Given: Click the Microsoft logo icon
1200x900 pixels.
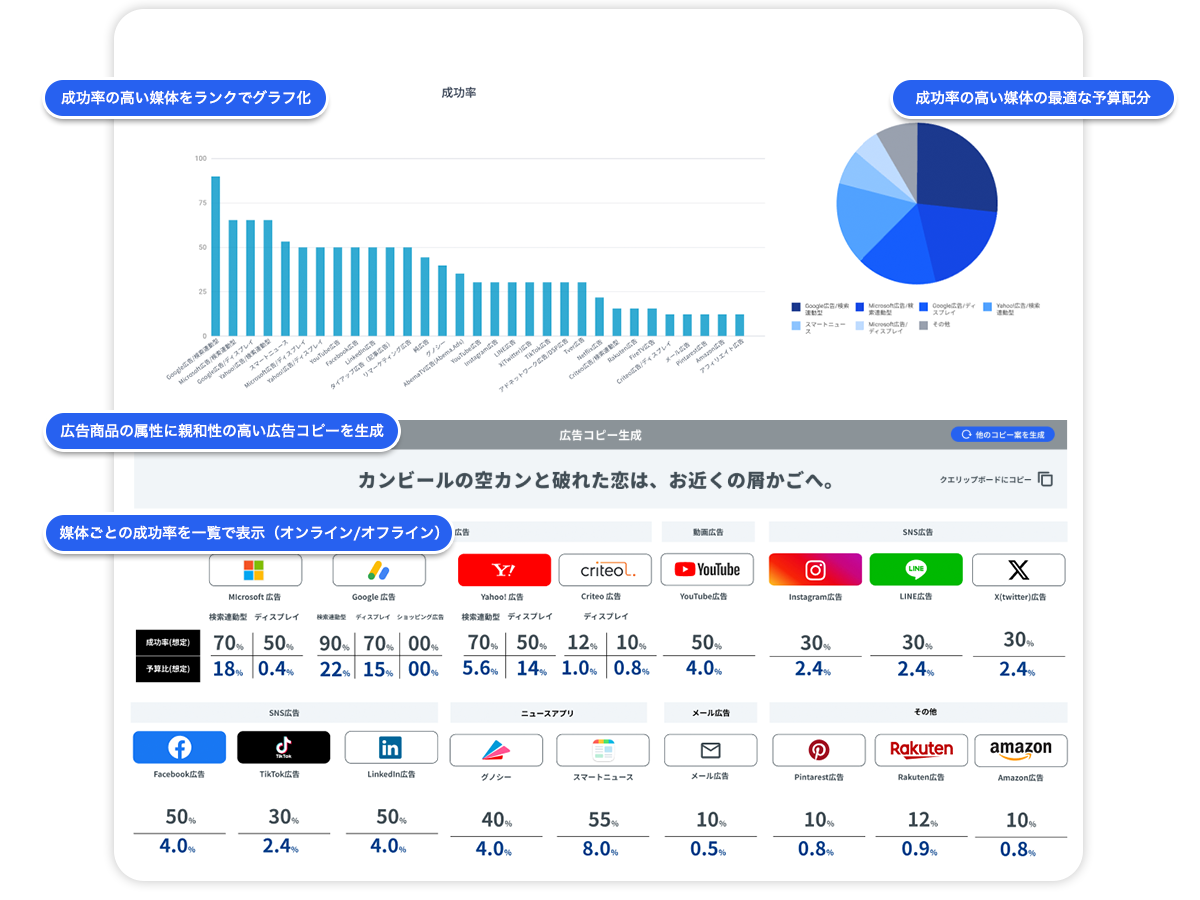Looking at the screenshot, I should tap(254, 570).
